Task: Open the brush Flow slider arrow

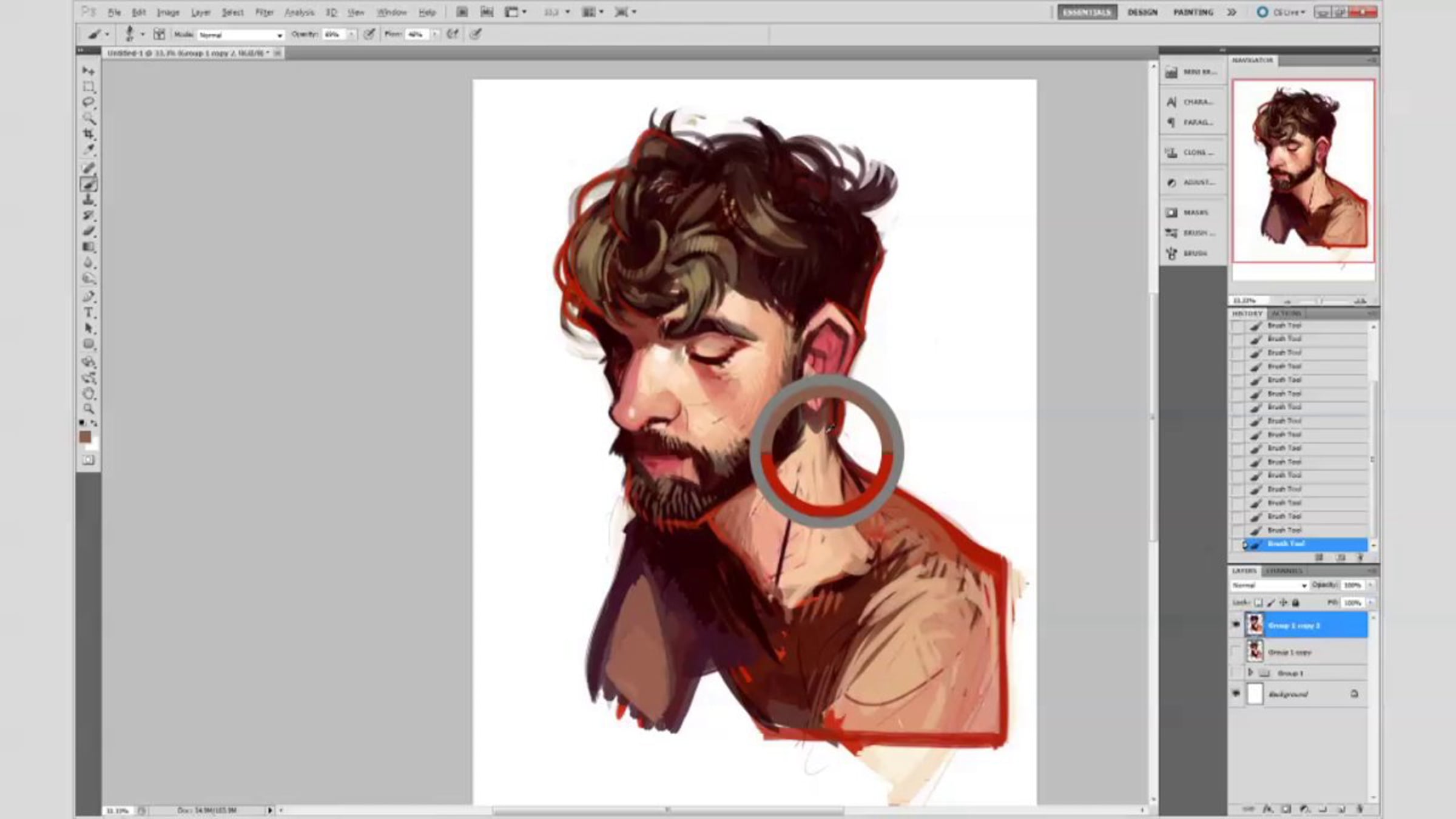Action: click(434, 35)
